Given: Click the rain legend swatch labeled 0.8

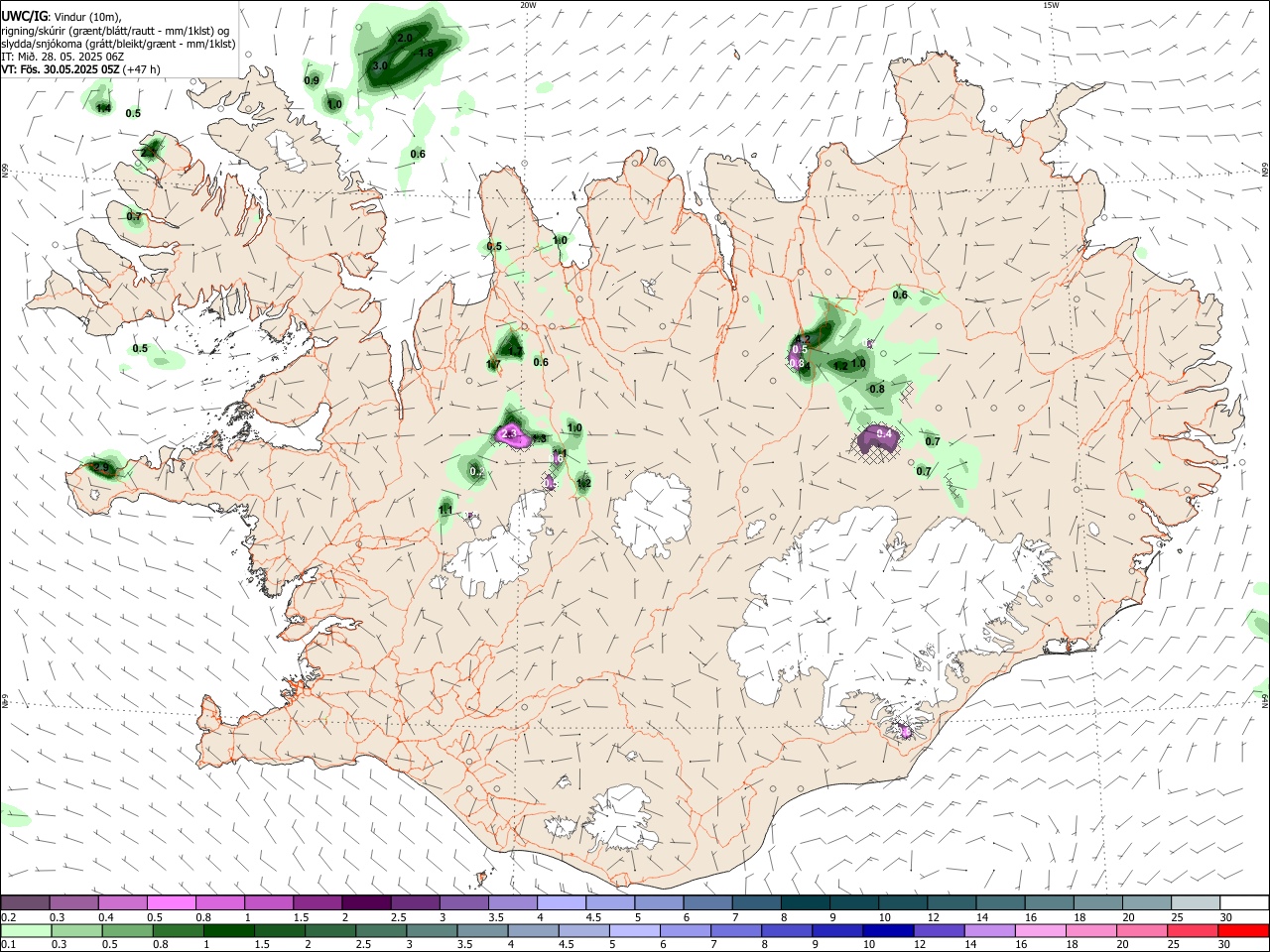Looking at the screenshot, I should pyautogui.click(x=178, y=930).
